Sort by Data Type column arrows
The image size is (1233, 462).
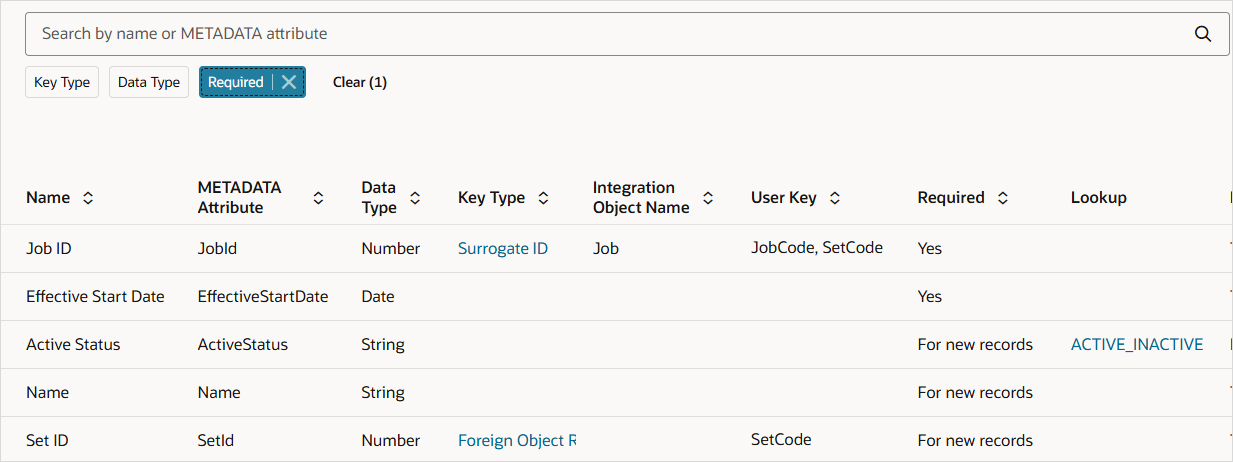point(415,198)
